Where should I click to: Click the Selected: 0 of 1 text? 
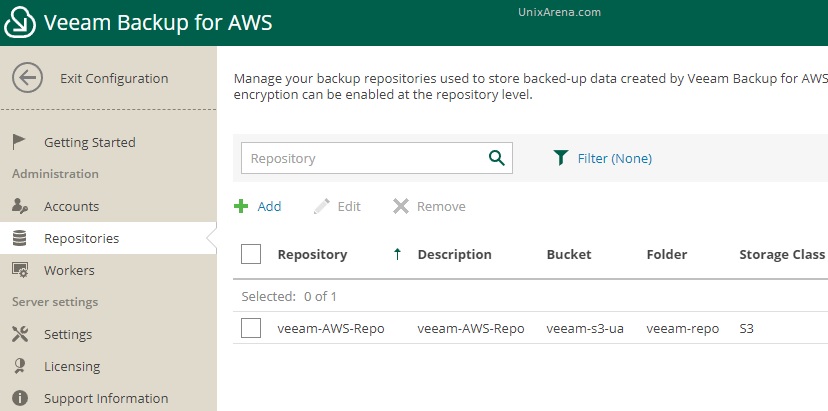[x=289, y=296]
